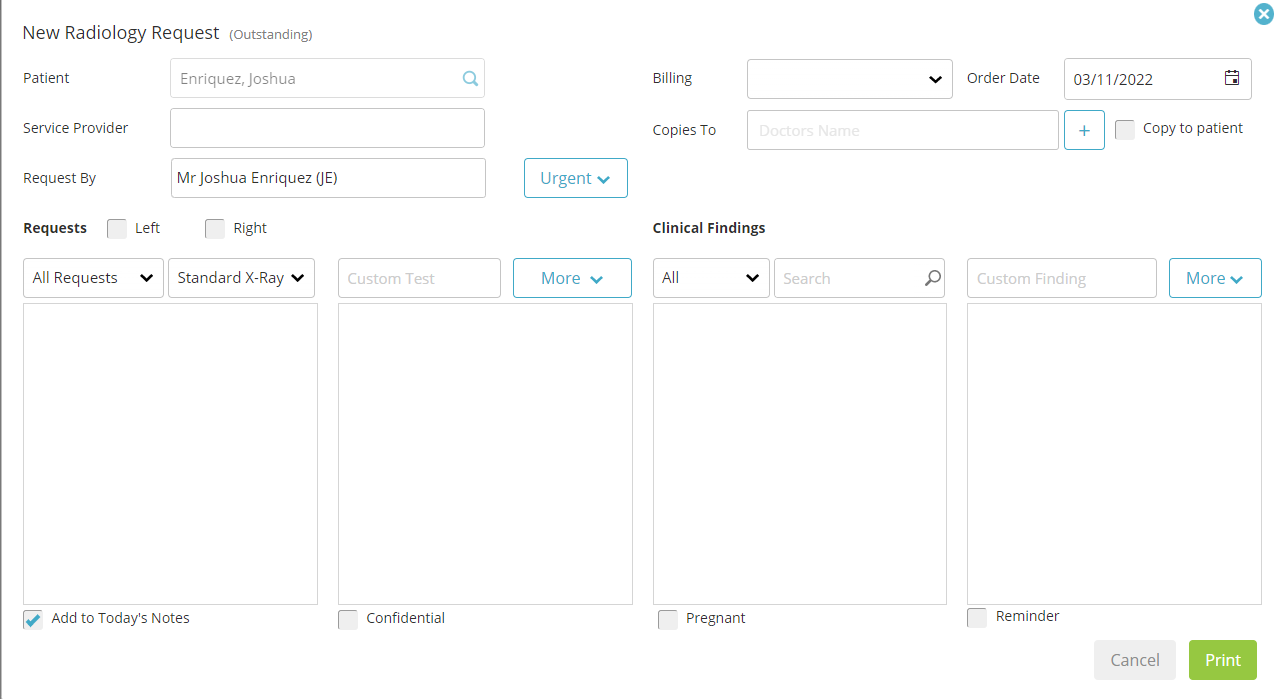Viewport: 1279px width, 699px height.
Task: Click the New Radiology Request title
Action: click(x=121, y=32)
